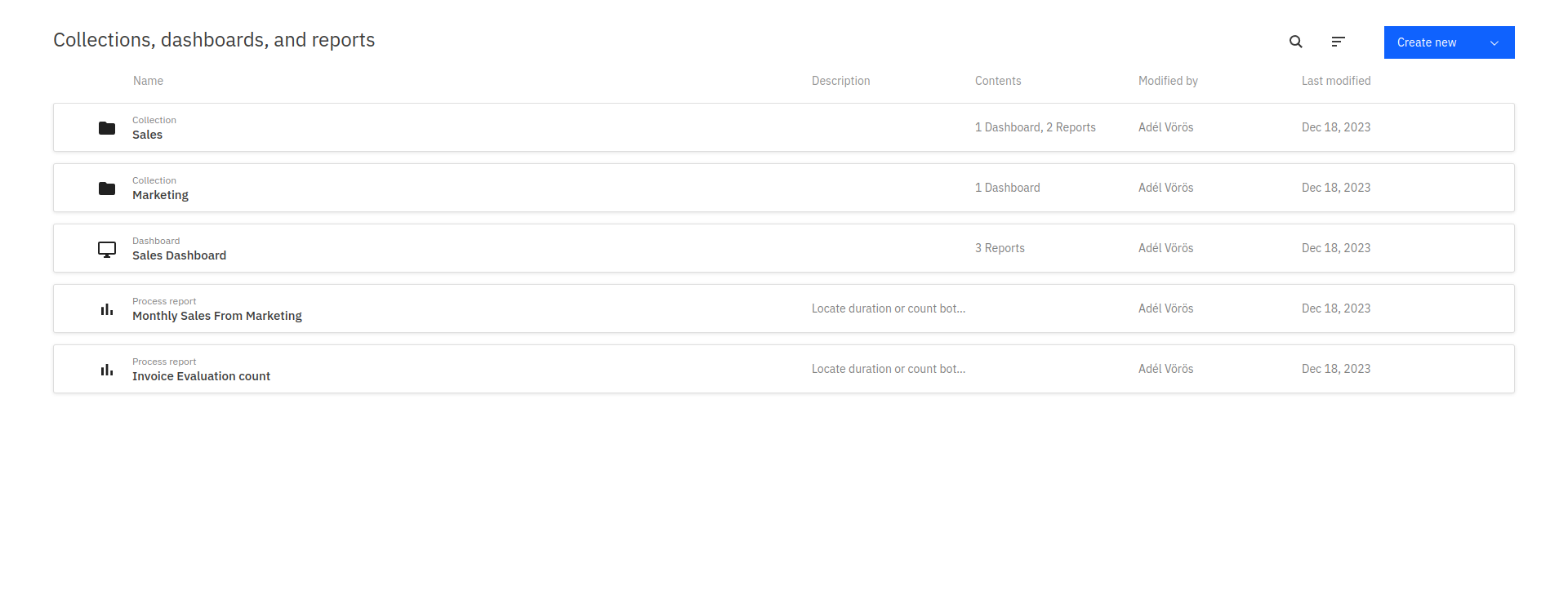This screenshot has width=1568, height=599.
Task: Click the Sales collection folder icon
Action: click(107, 128)
